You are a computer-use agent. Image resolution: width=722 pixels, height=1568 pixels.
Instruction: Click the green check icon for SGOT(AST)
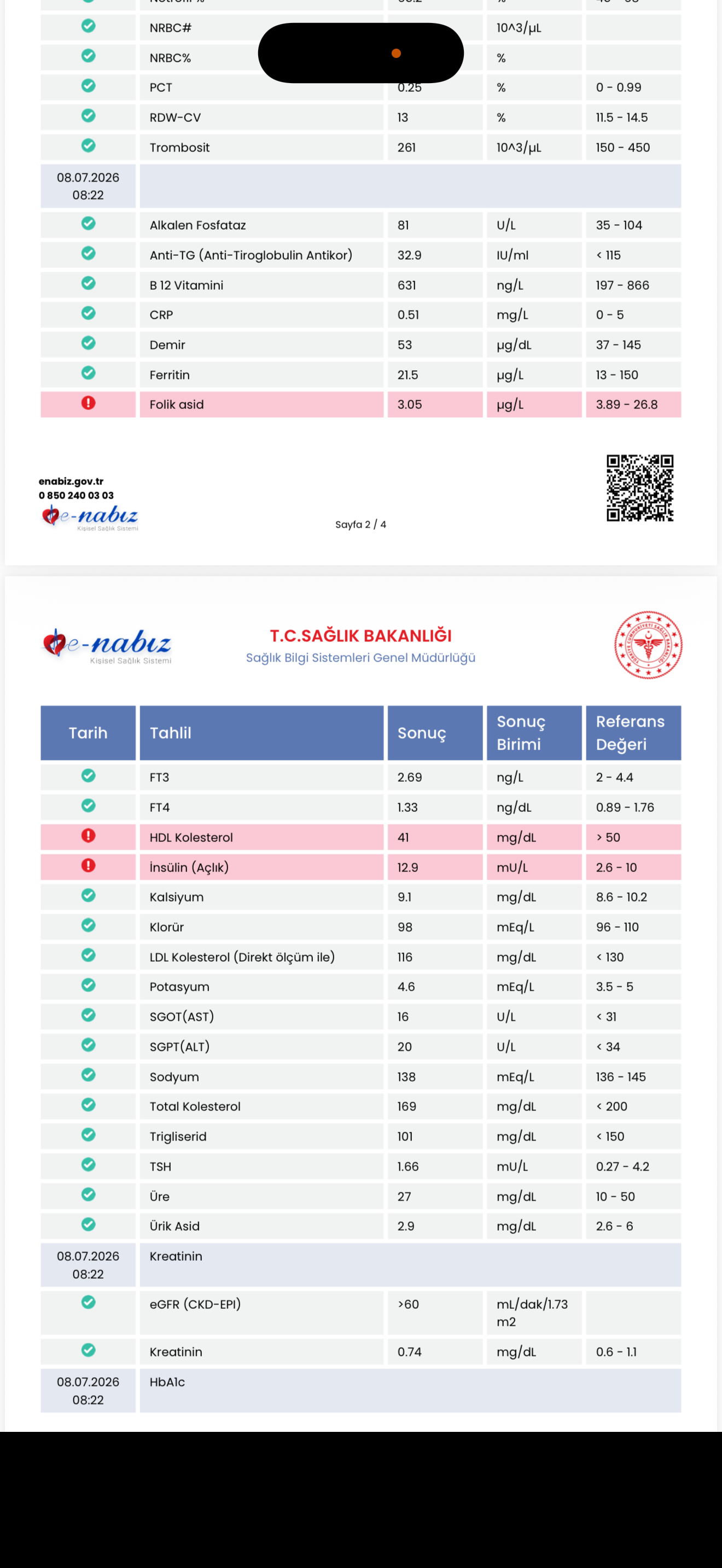click(88, 1015)
